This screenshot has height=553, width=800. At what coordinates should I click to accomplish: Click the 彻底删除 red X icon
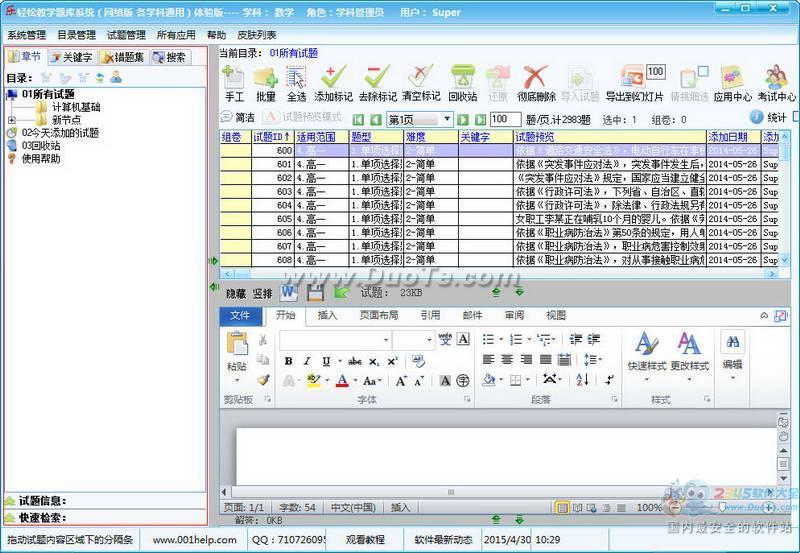pyautogui.click(x=535, y=78)
